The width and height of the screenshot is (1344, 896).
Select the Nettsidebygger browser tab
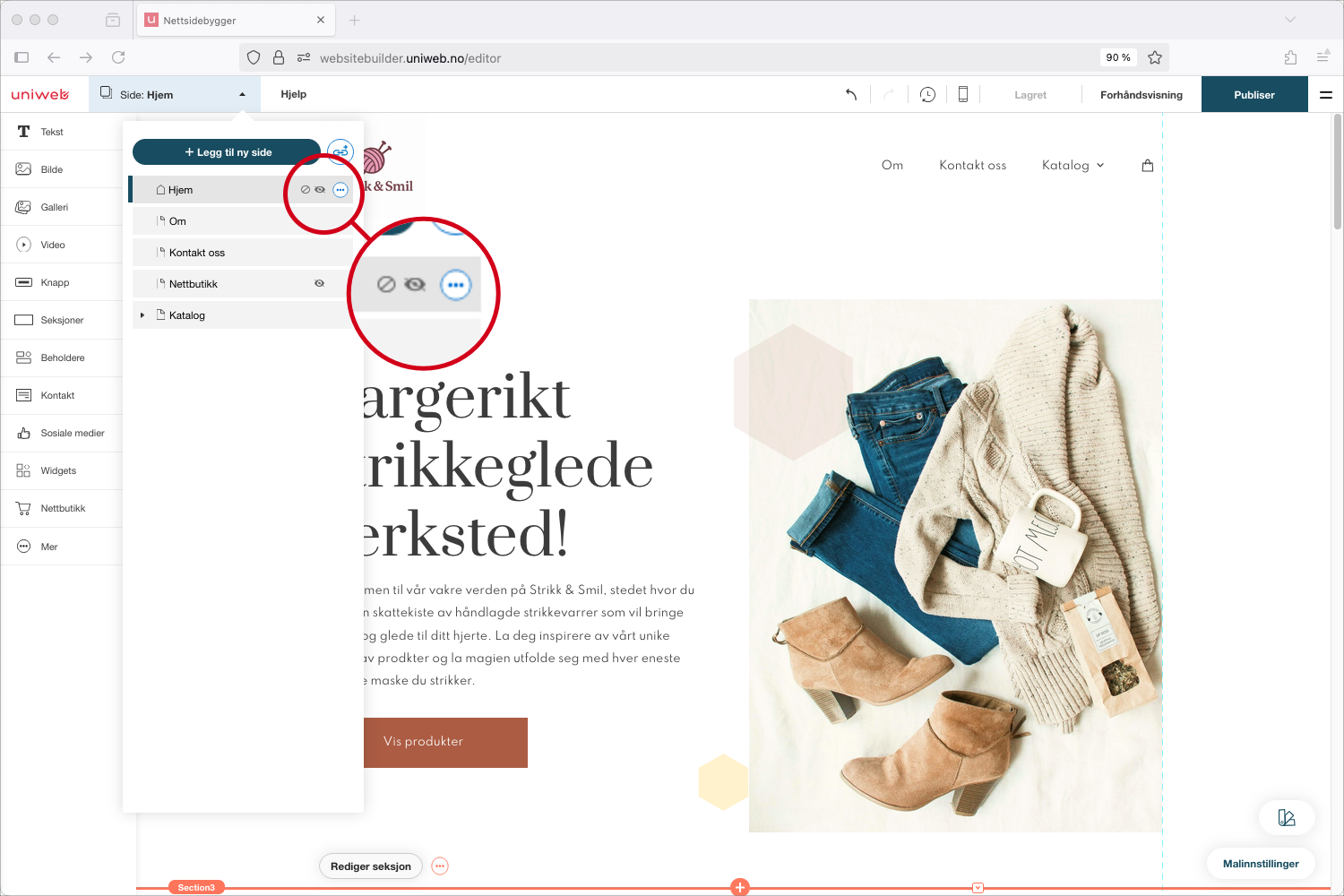pyautogui.click(x=235, y=20)
